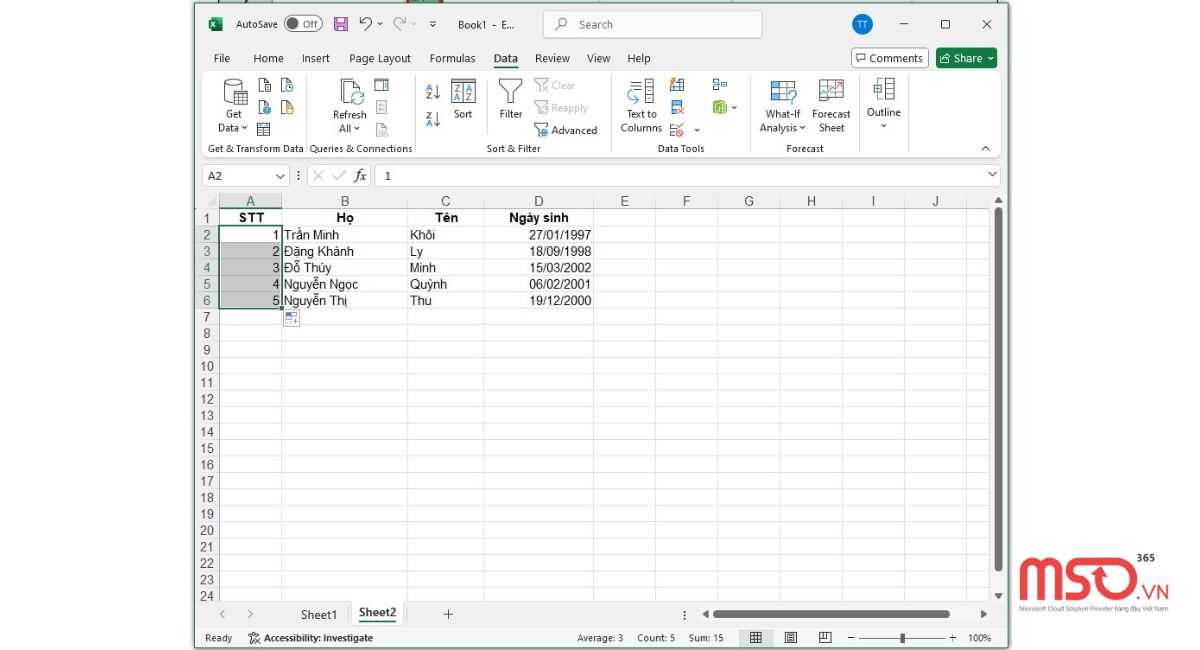
Task: Toggle AutoSave switch
Action: [303, 24]
